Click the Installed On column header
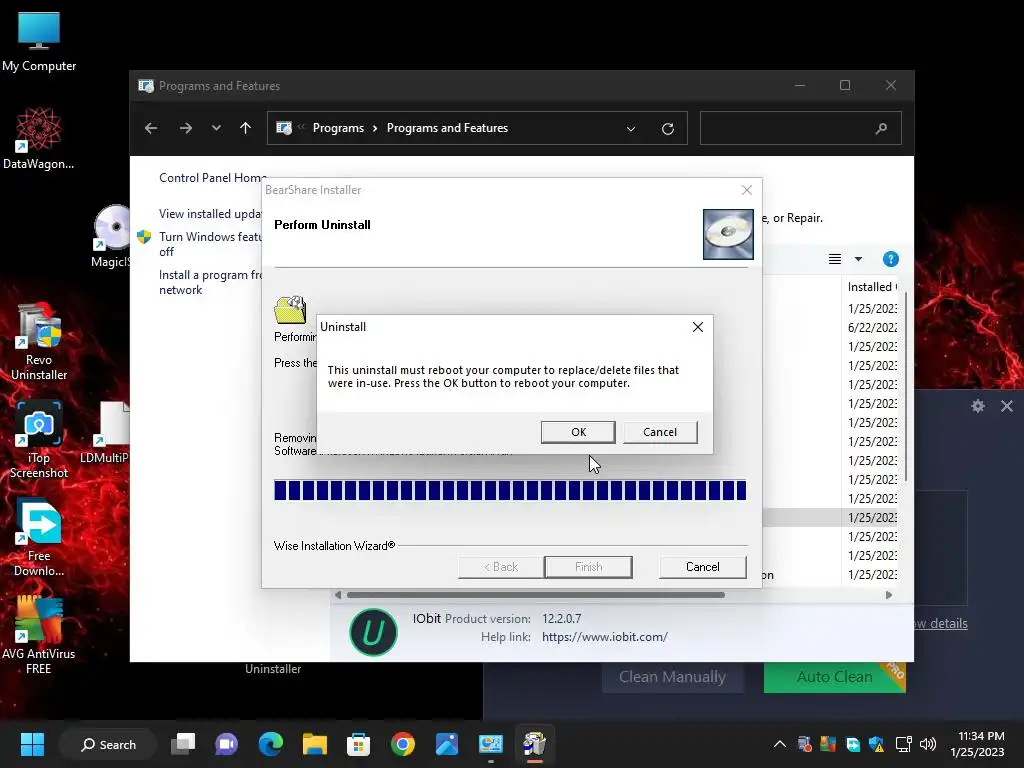 click(x=872, y=287)
